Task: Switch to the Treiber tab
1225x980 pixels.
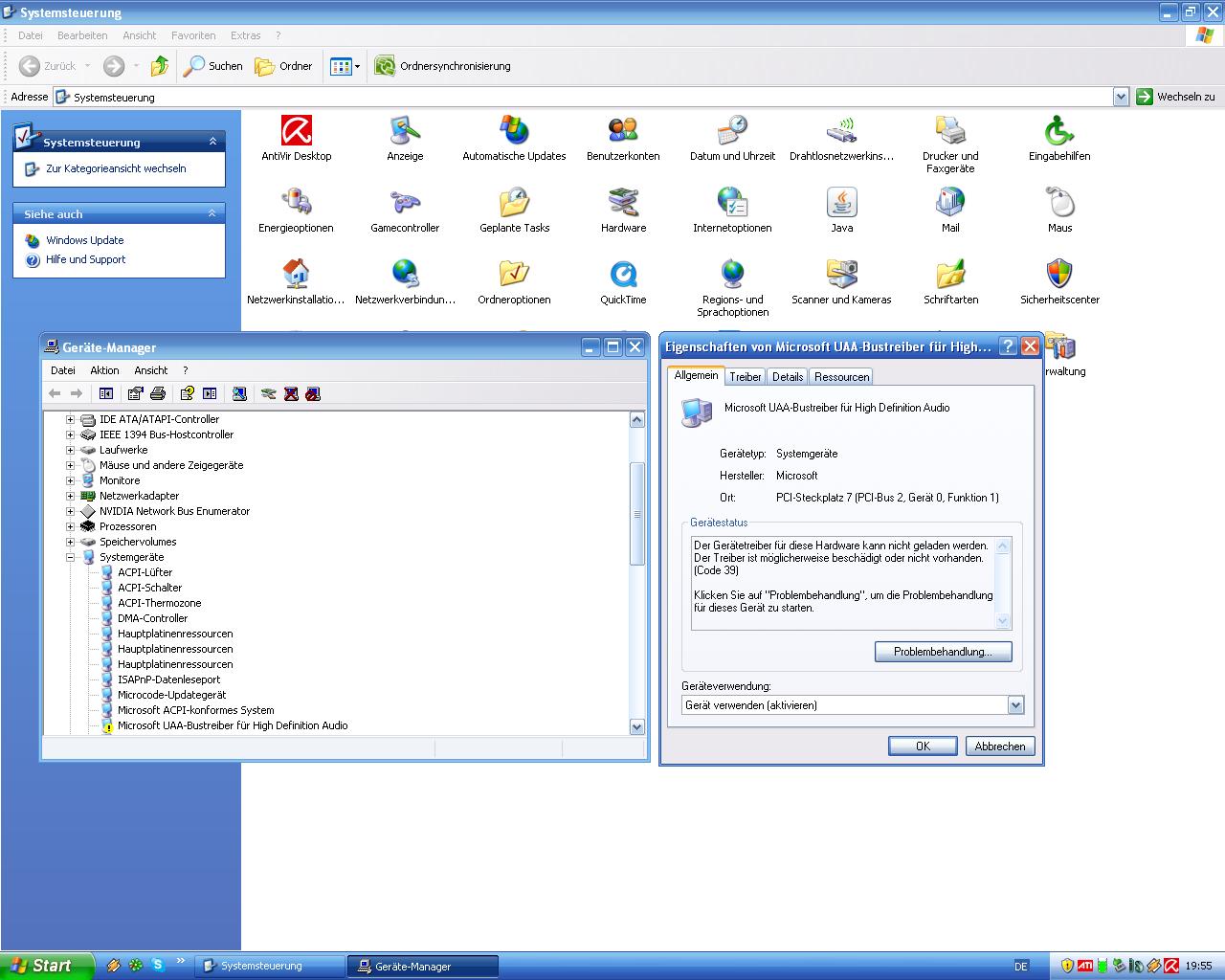Action: tap(746, 377)
